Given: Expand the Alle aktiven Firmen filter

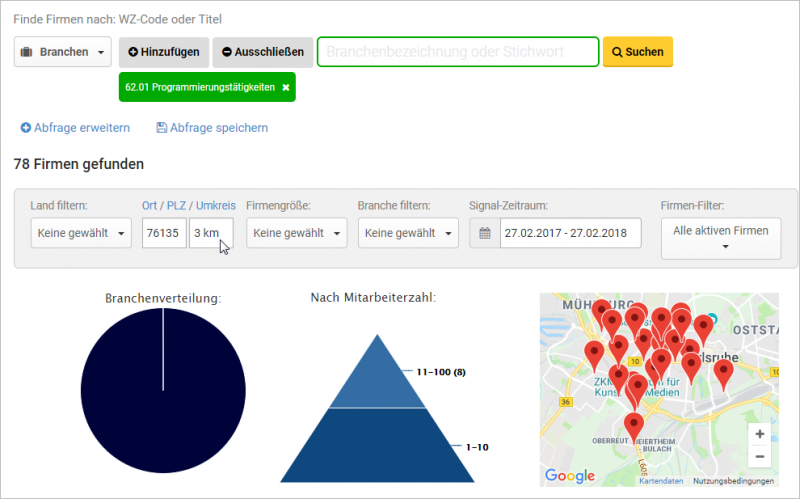Looking at the screenshot, I should pos(721,239).
